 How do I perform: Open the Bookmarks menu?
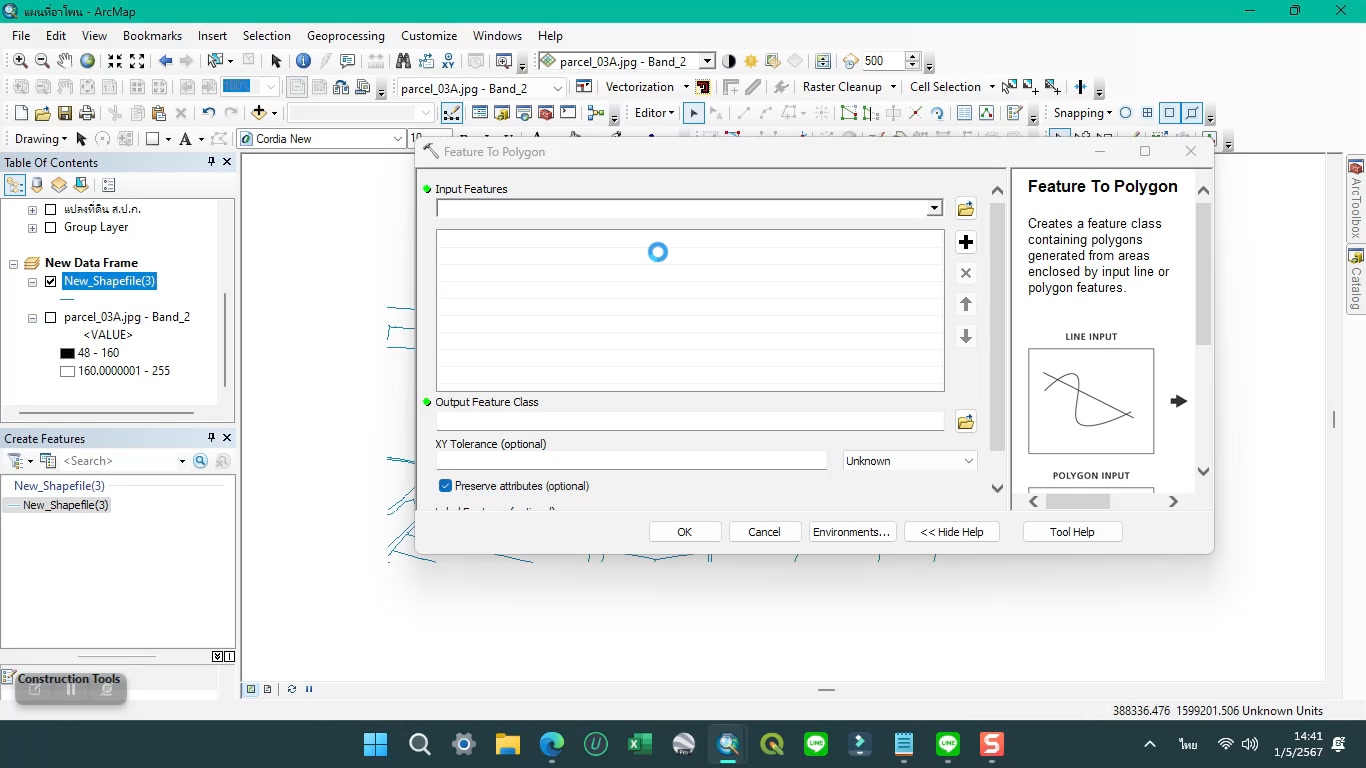click(152, 36)
